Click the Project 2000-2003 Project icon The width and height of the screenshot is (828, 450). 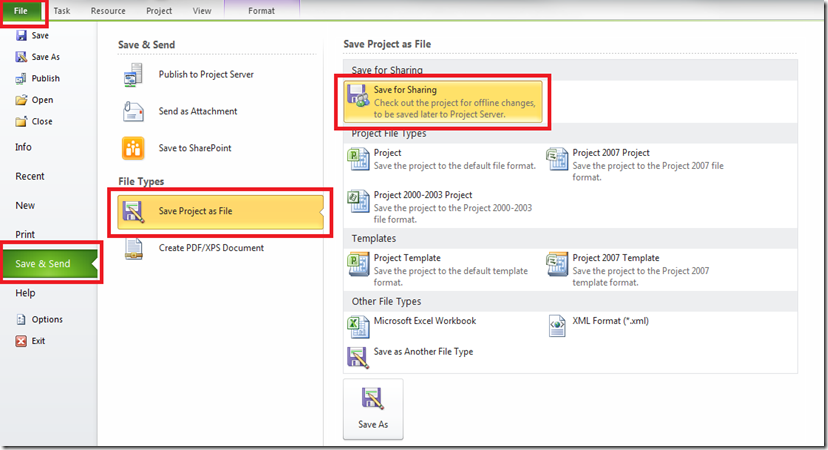pos(359,201)
